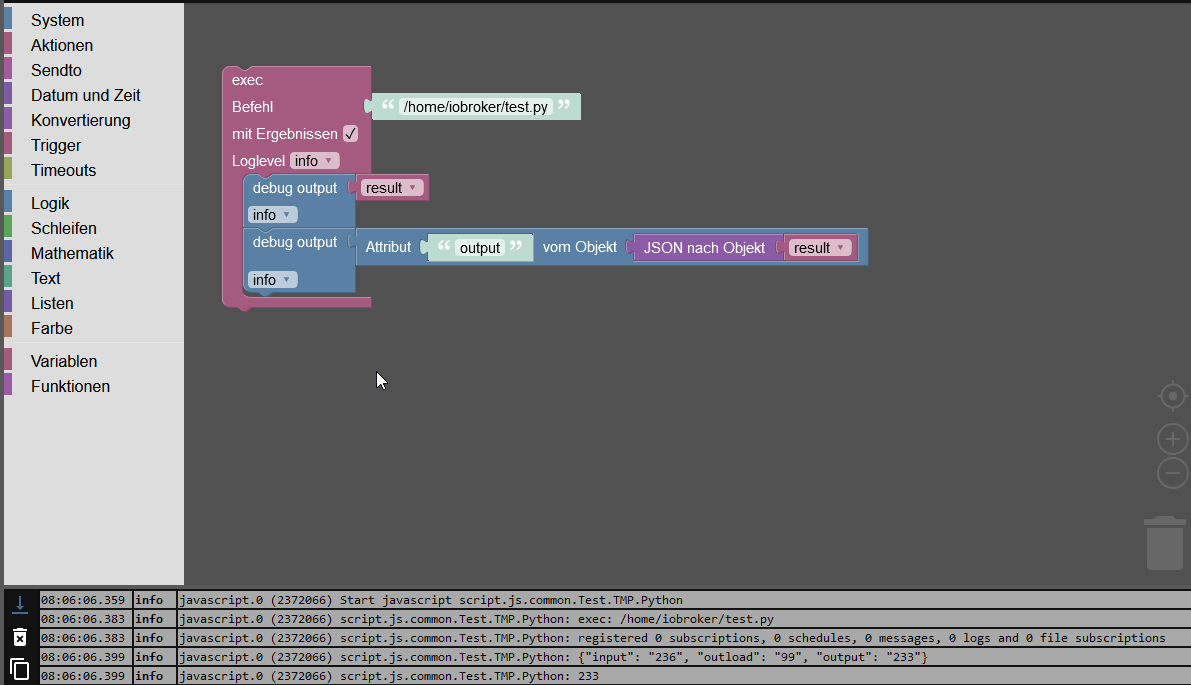Toggle the mit Ergebnissen checkbox

click(x=350, y=134)
